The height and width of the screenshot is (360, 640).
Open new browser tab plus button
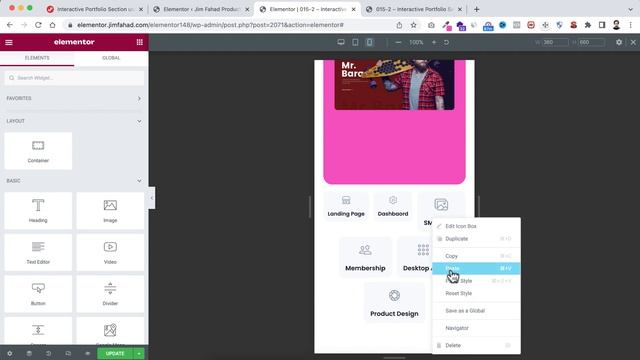(476, 9)
